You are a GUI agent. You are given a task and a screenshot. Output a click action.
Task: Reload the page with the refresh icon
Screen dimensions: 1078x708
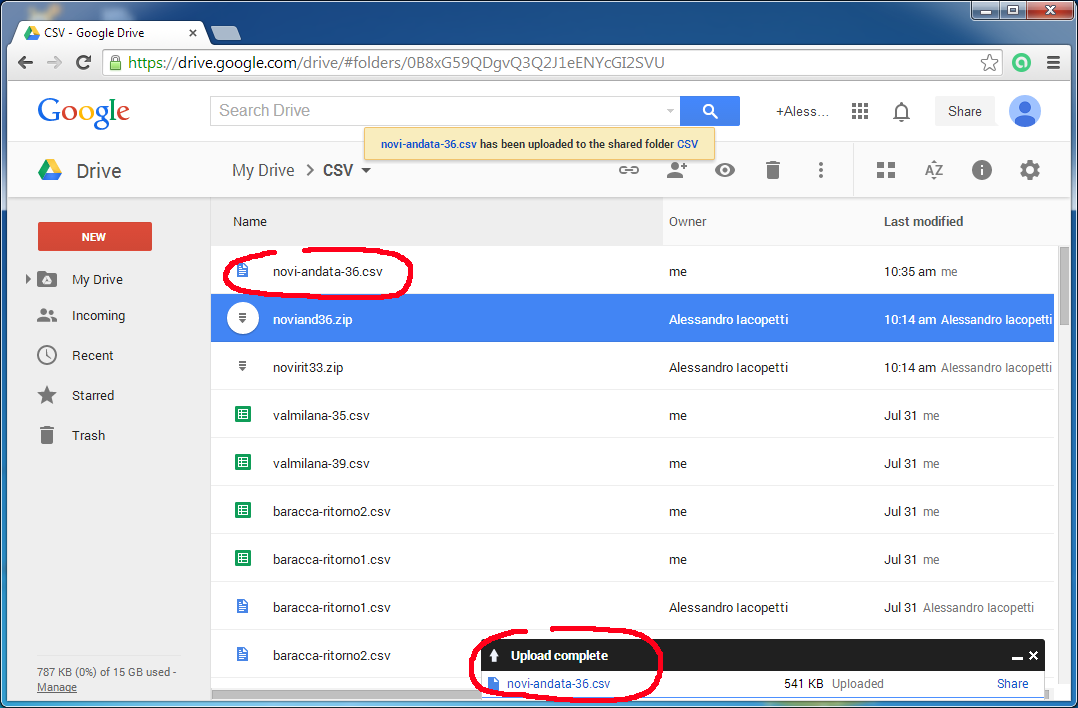pyautogui.click(x=84, y=63)
